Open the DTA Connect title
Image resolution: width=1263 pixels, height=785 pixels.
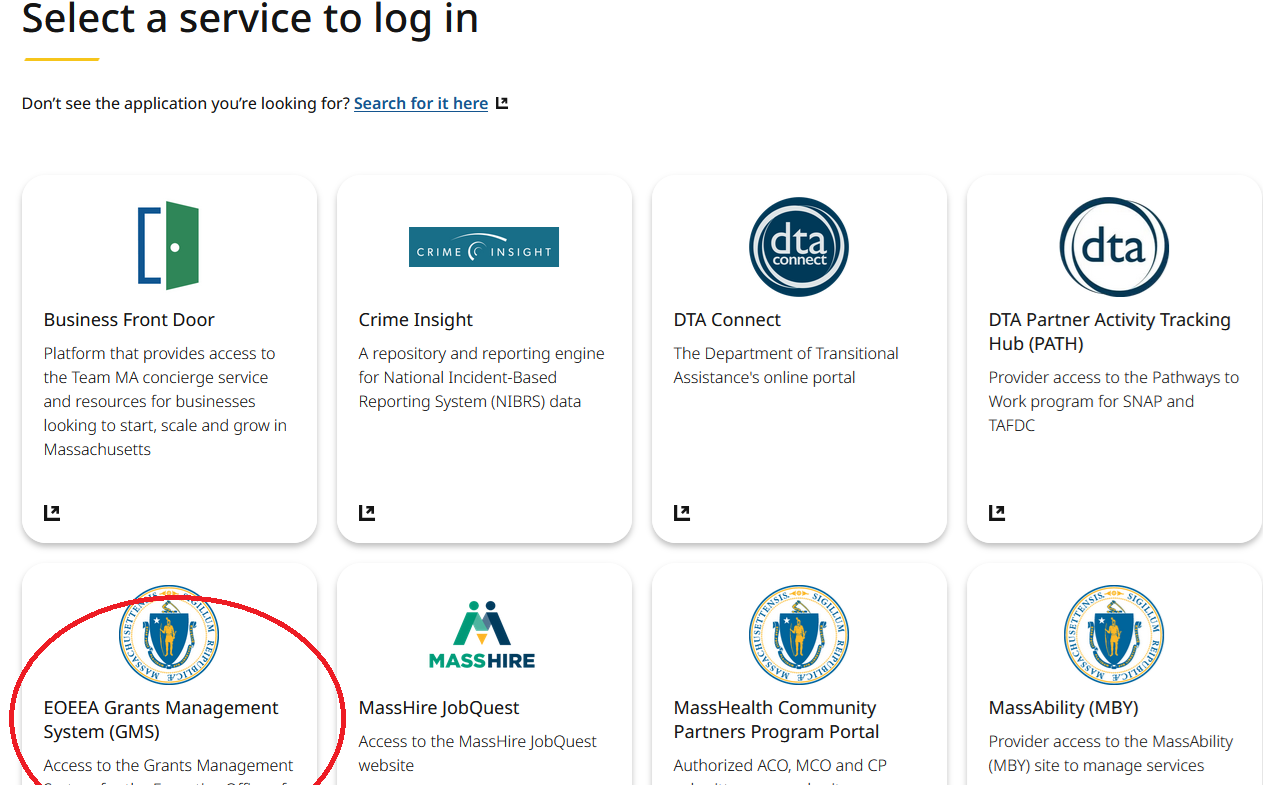(x=727, y=320)
